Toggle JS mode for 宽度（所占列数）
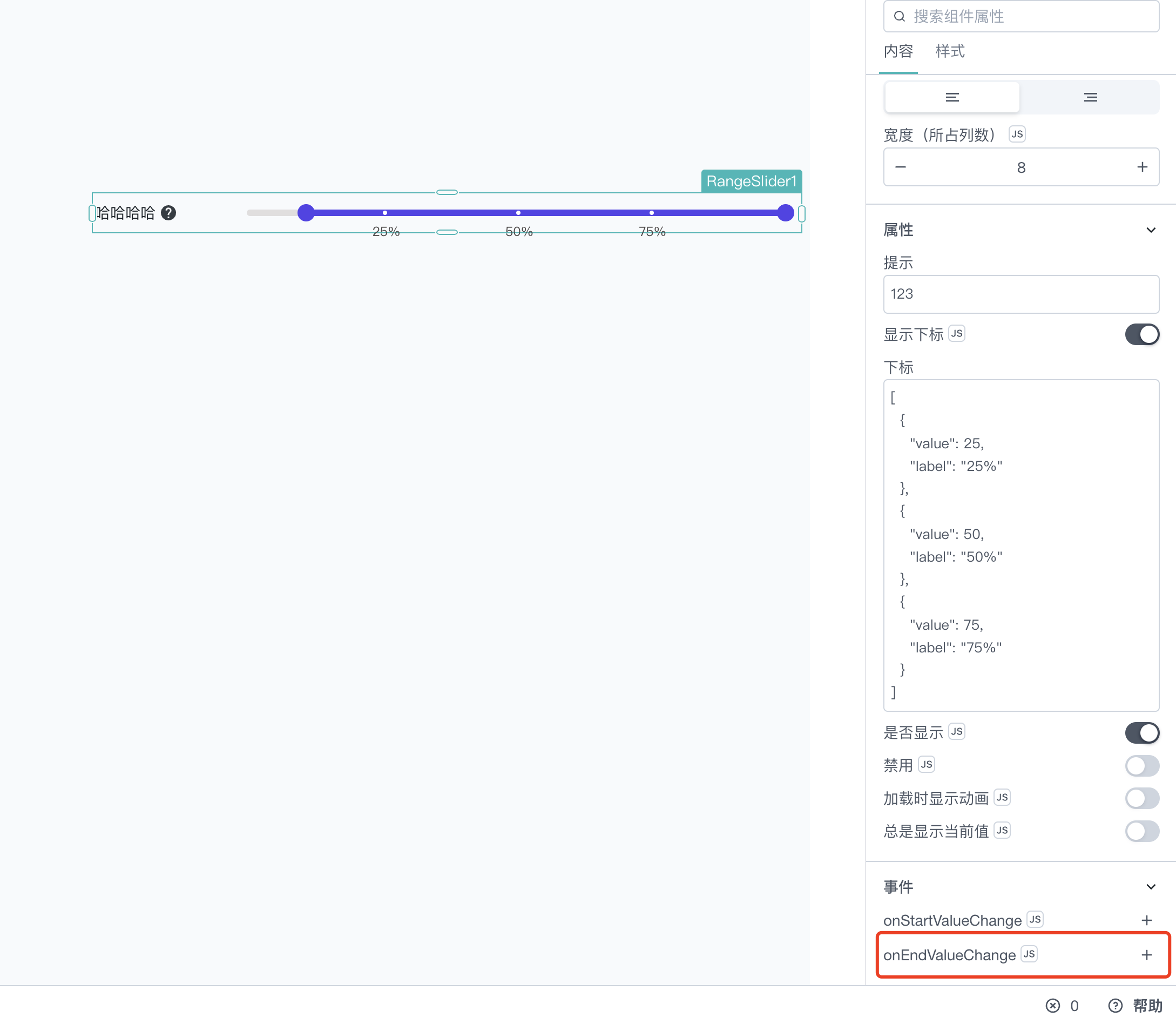The height and width of the screenshot is (1024, 1176). tap(1017, 134)
